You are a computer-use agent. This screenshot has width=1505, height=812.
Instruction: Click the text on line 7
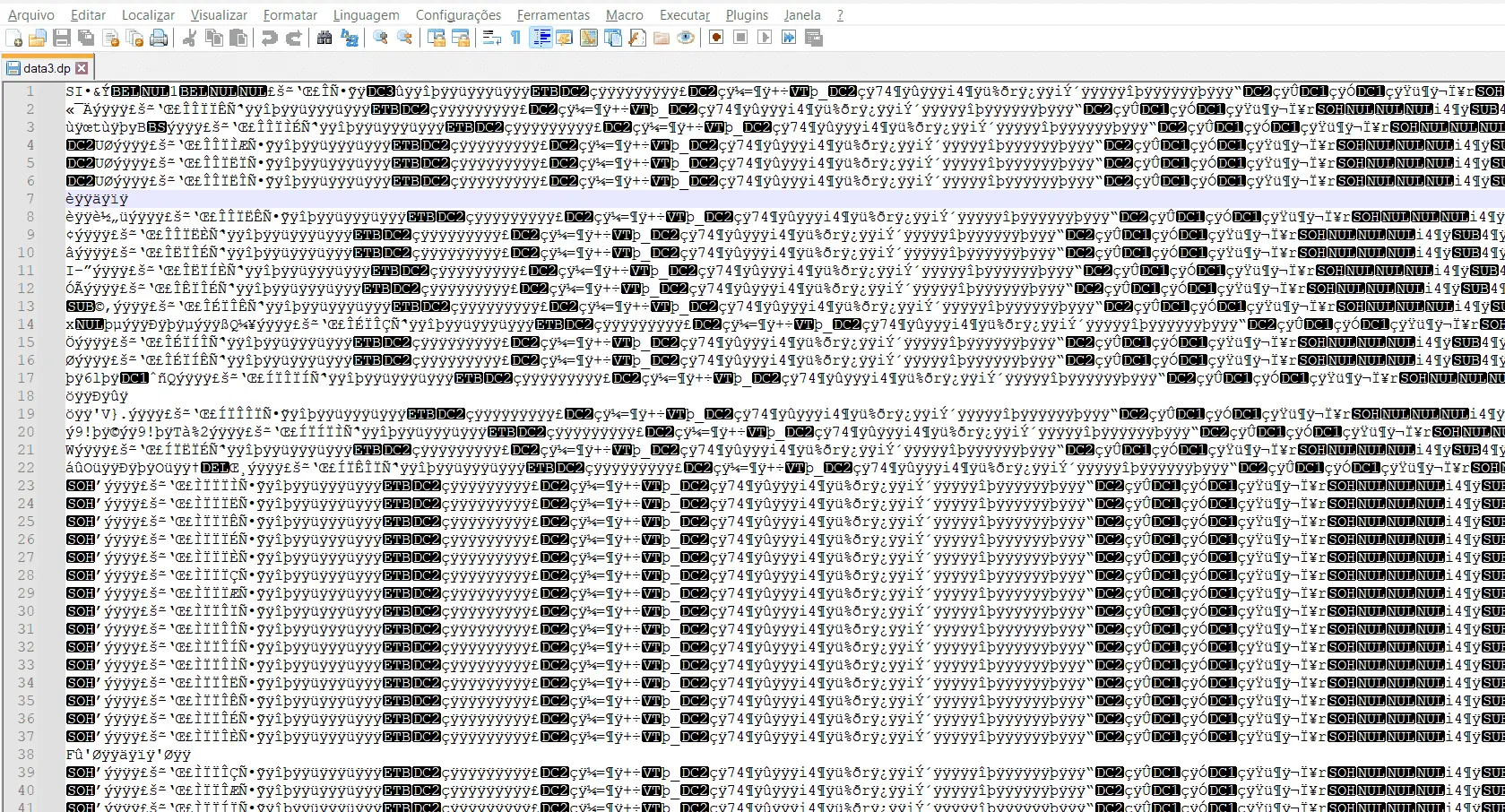97,199
